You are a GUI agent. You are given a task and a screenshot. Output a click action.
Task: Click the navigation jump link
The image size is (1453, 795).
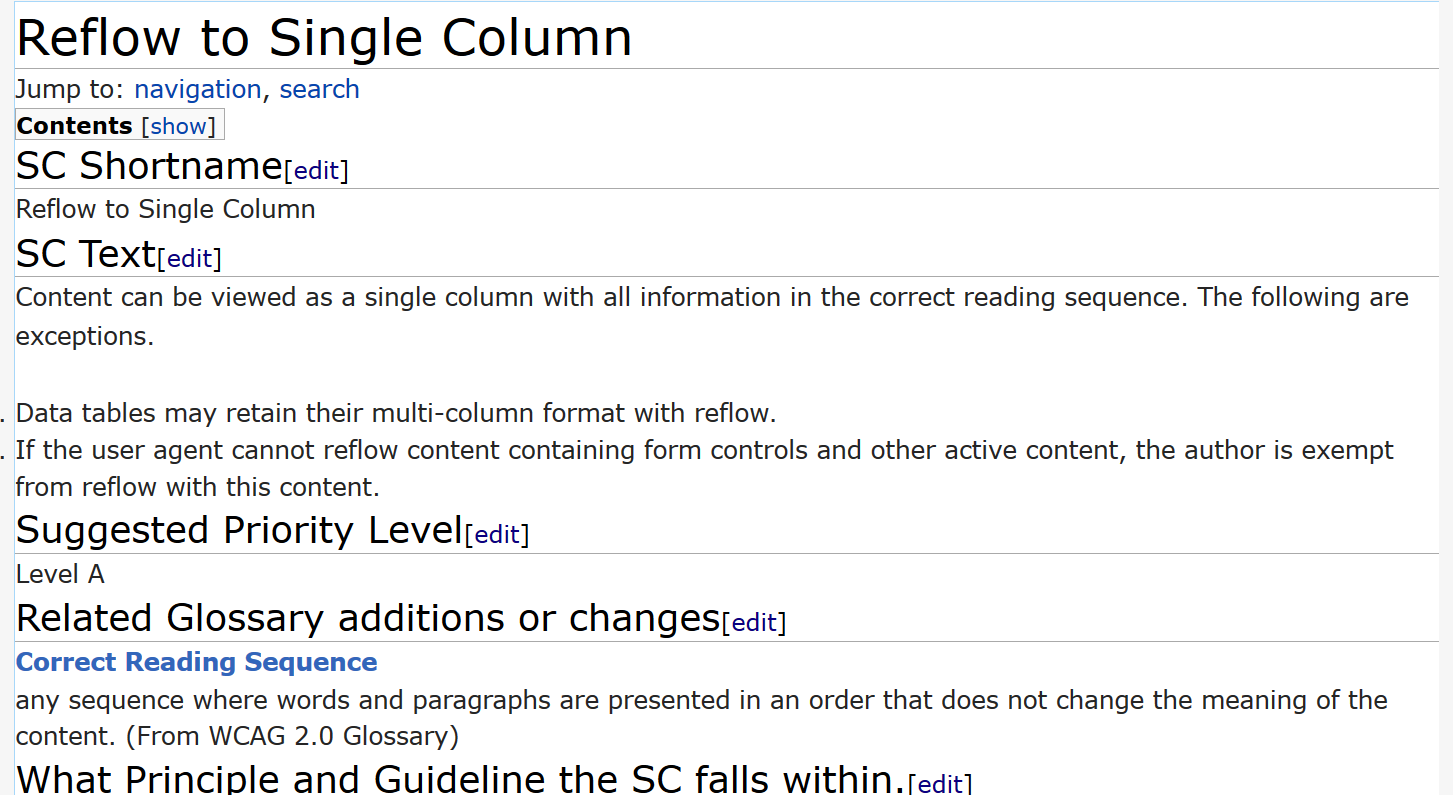point(197,90)
